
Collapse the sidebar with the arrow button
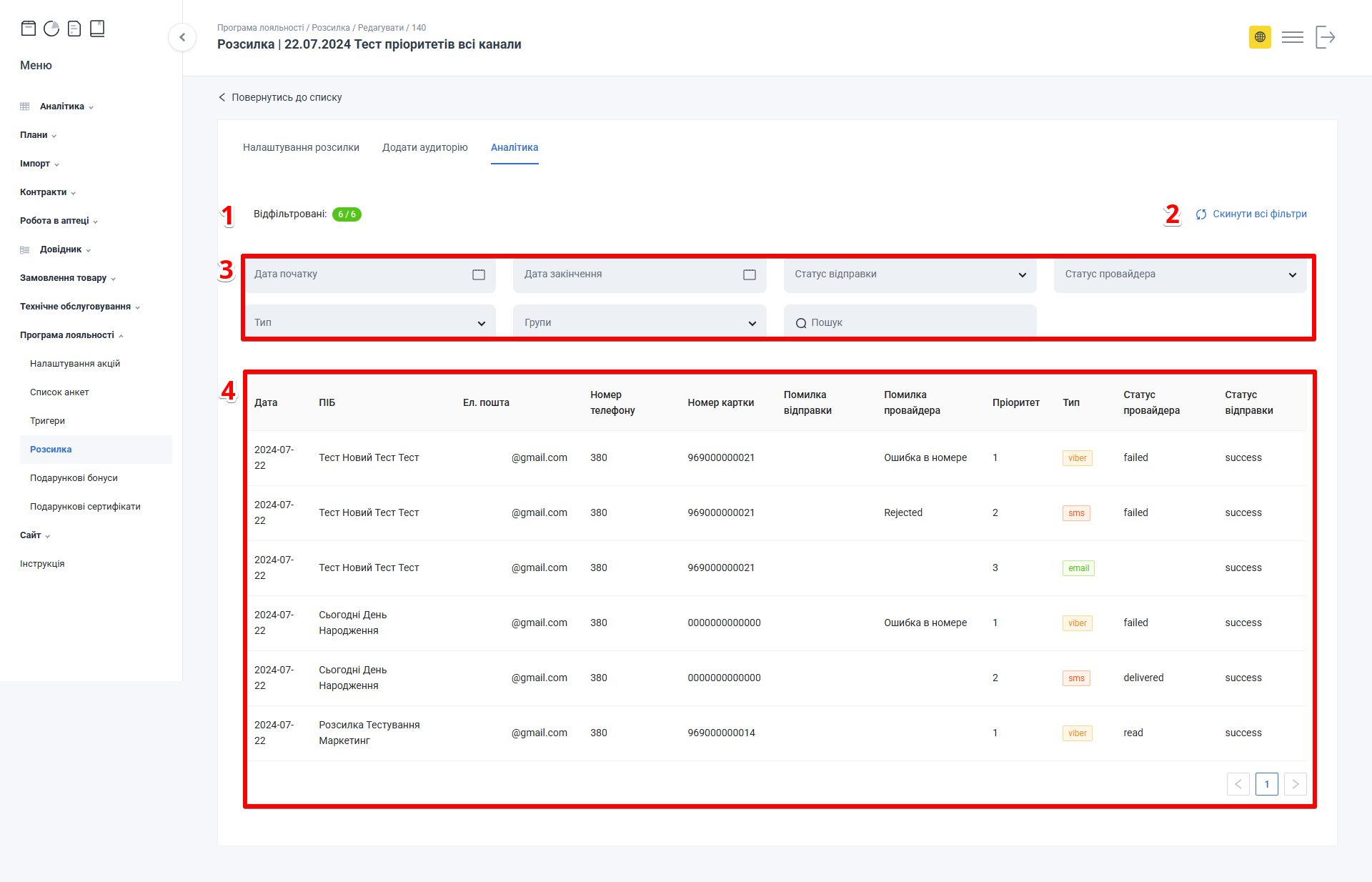click(x=182, y=37)
